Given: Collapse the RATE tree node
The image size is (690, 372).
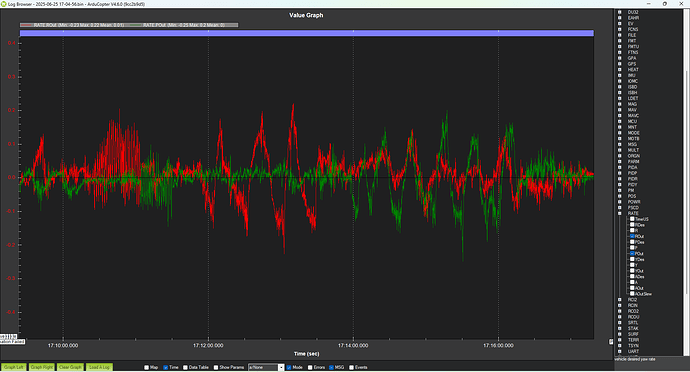Looking at the screenshot, I should [x=620, y=214].
